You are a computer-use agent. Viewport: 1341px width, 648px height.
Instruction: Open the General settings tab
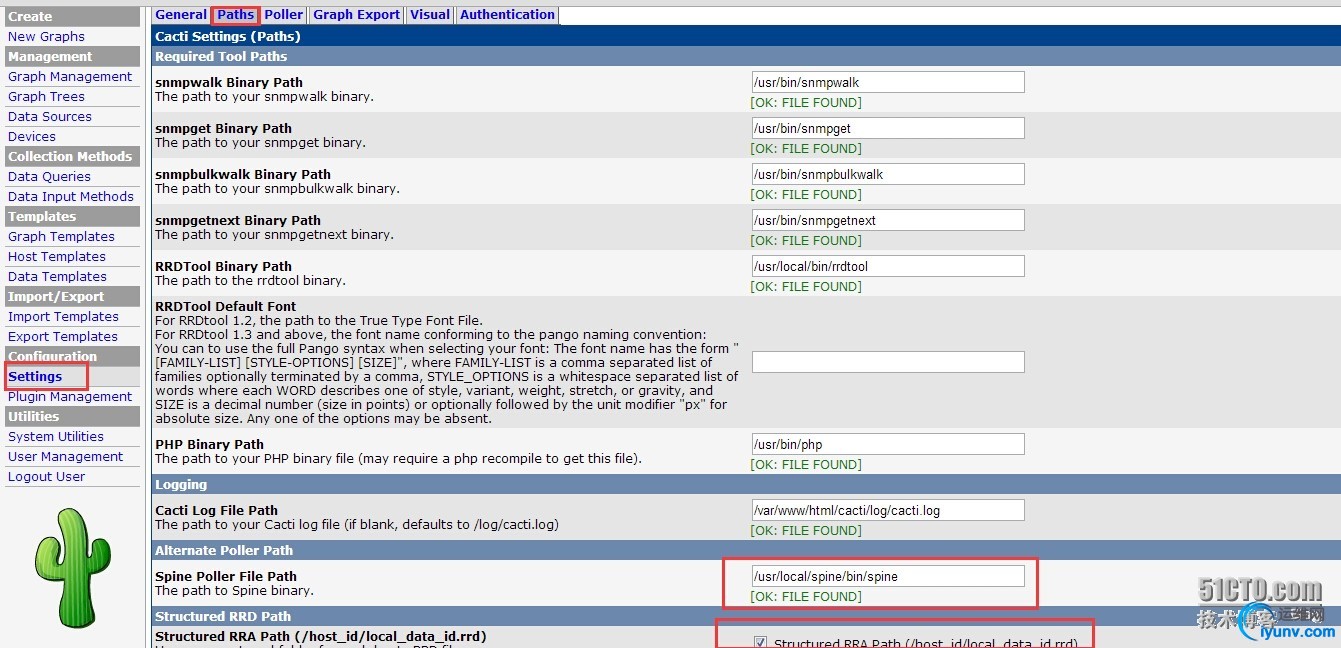[181, 15]
